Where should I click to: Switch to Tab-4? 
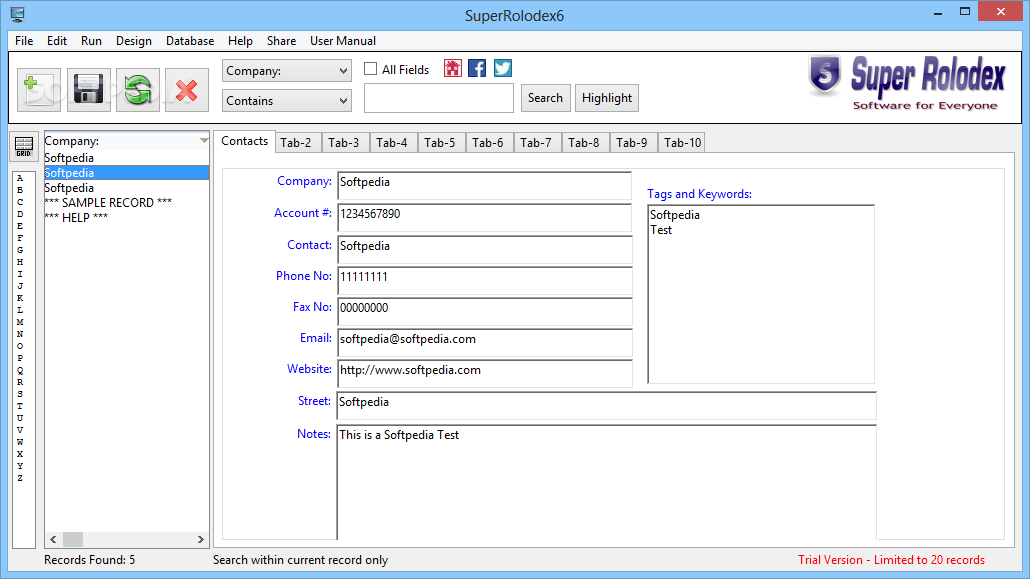click(392, 143)
